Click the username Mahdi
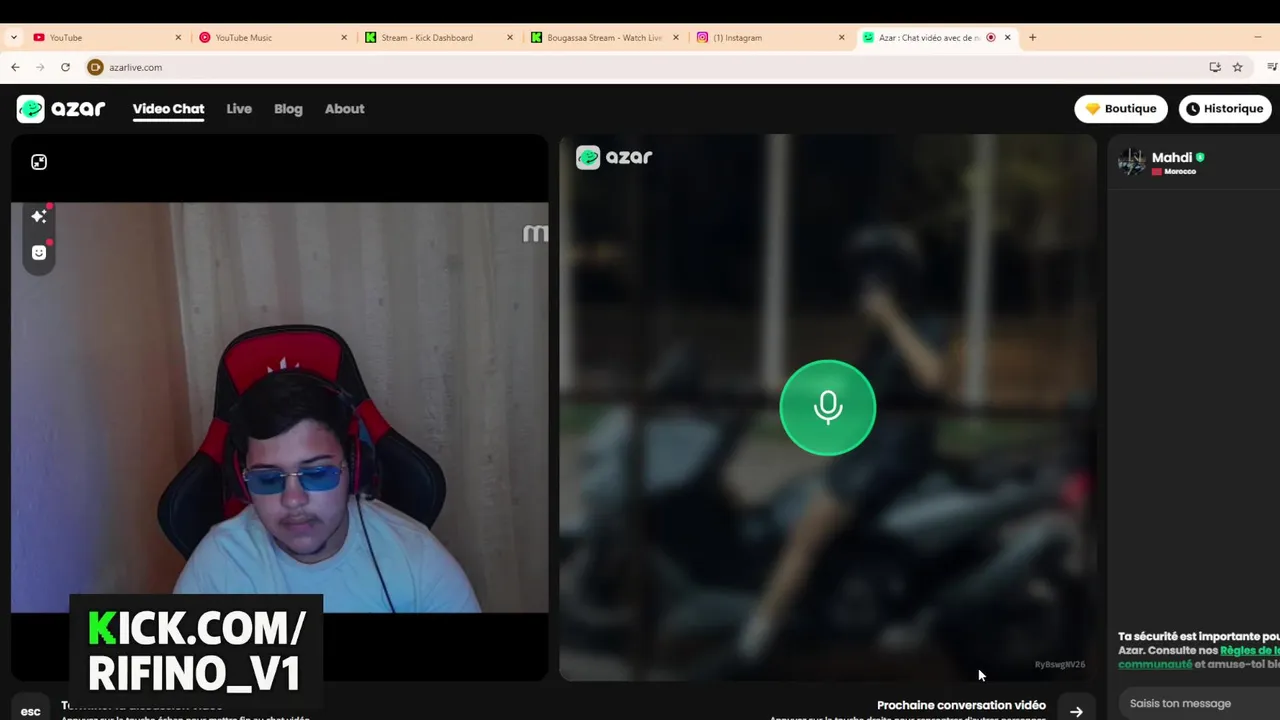This screenshot has width=1280, height=720. 1172,157
